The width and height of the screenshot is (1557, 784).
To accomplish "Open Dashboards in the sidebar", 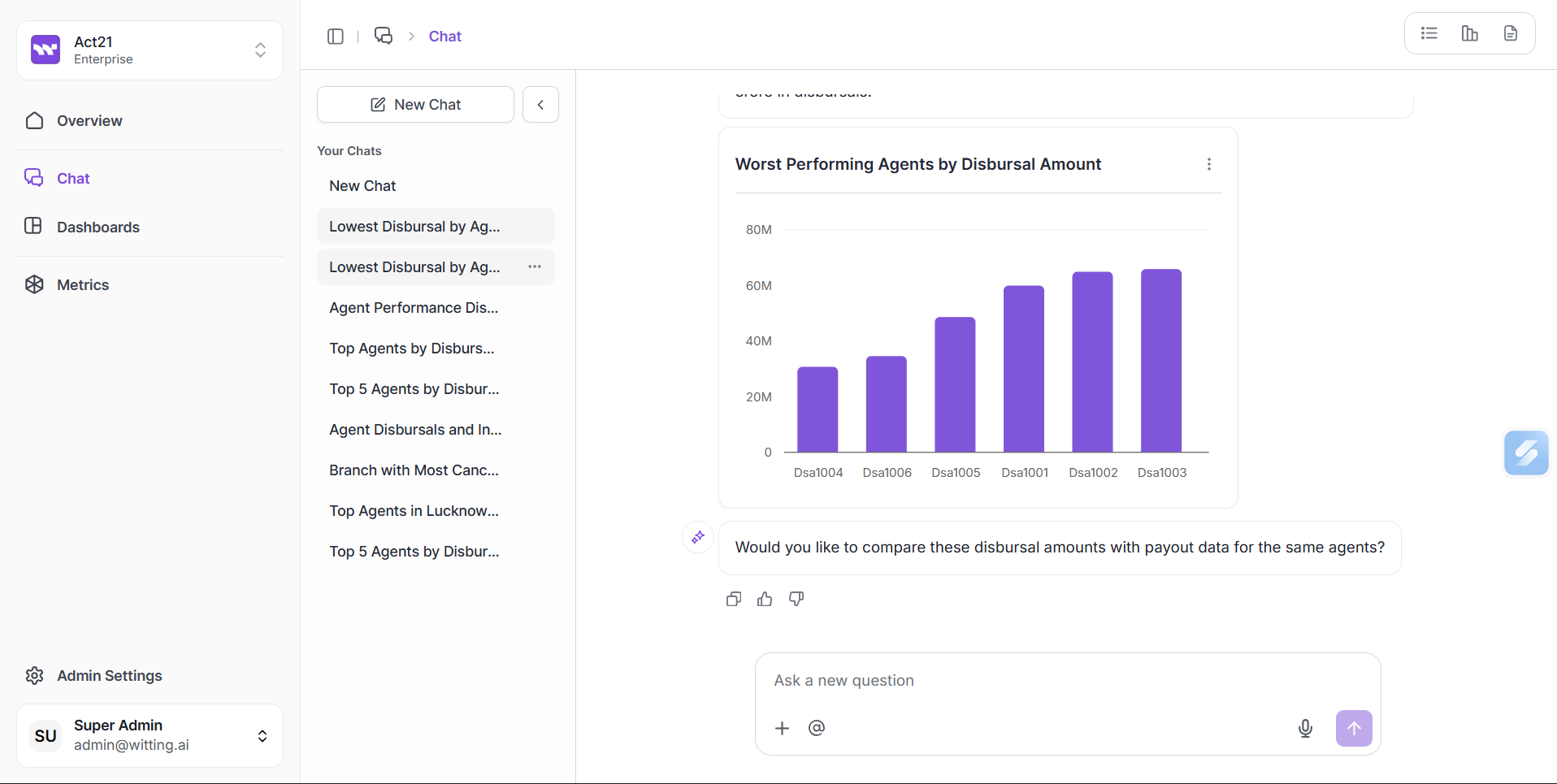I will (x=98, y=227).
